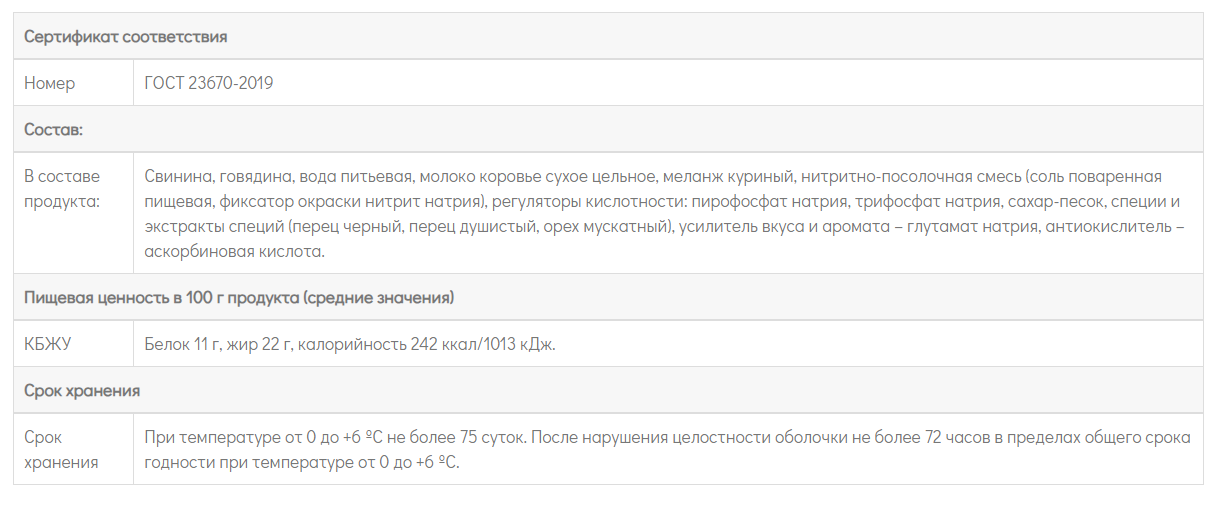Click the bold "Срок хранения" section header
The width and height of the screenshot is (1213, 505).
pos(82,390)
